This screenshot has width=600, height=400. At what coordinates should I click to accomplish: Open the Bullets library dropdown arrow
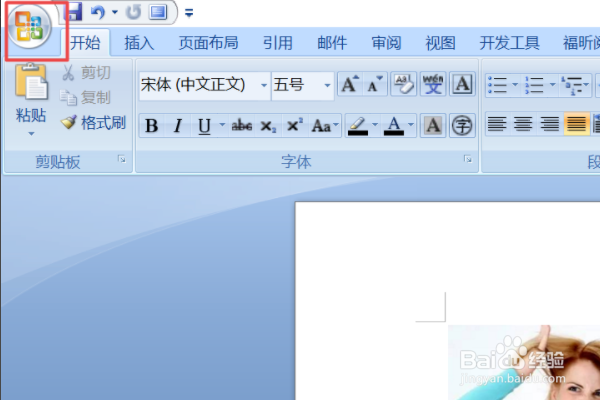(x=515, y=85)
